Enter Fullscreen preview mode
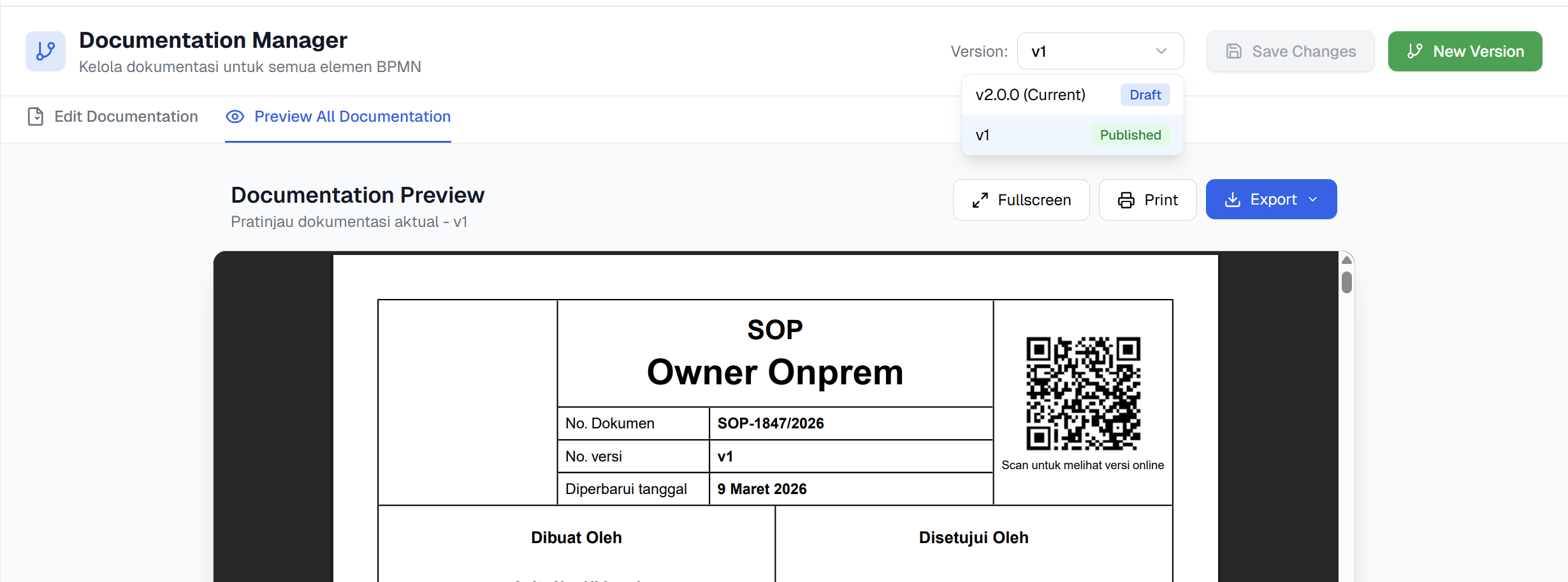This screenshot has width=1568, height=582. (1021, 200)
